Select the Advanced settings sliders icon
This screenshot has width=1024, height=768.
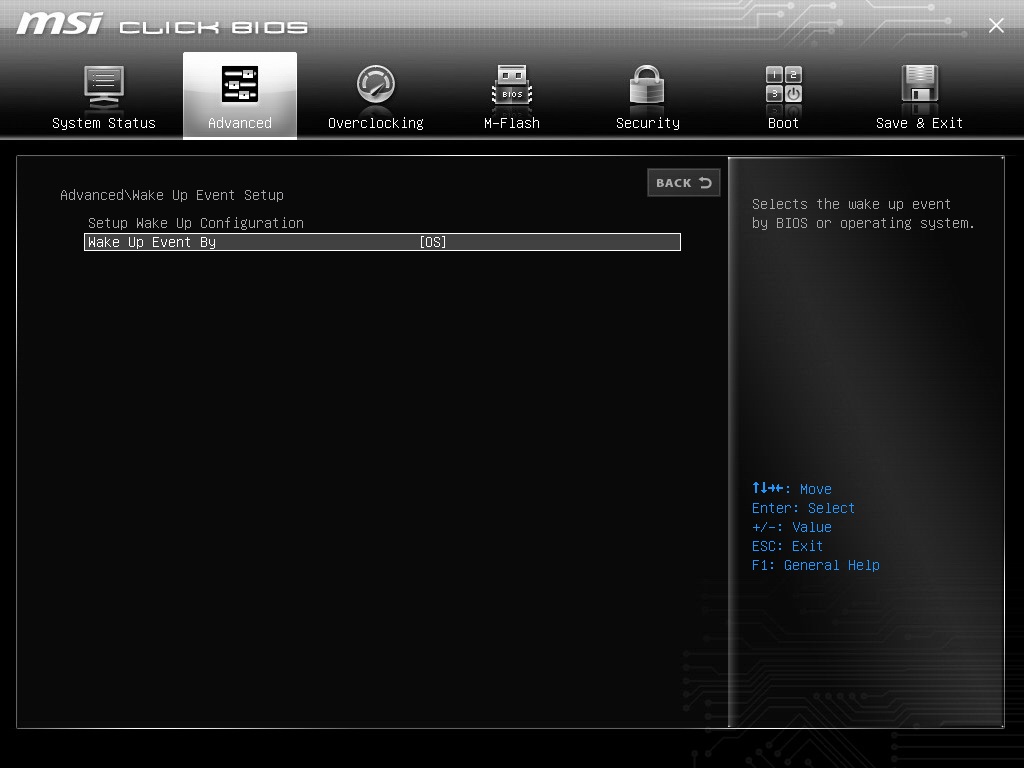[240, 84]
